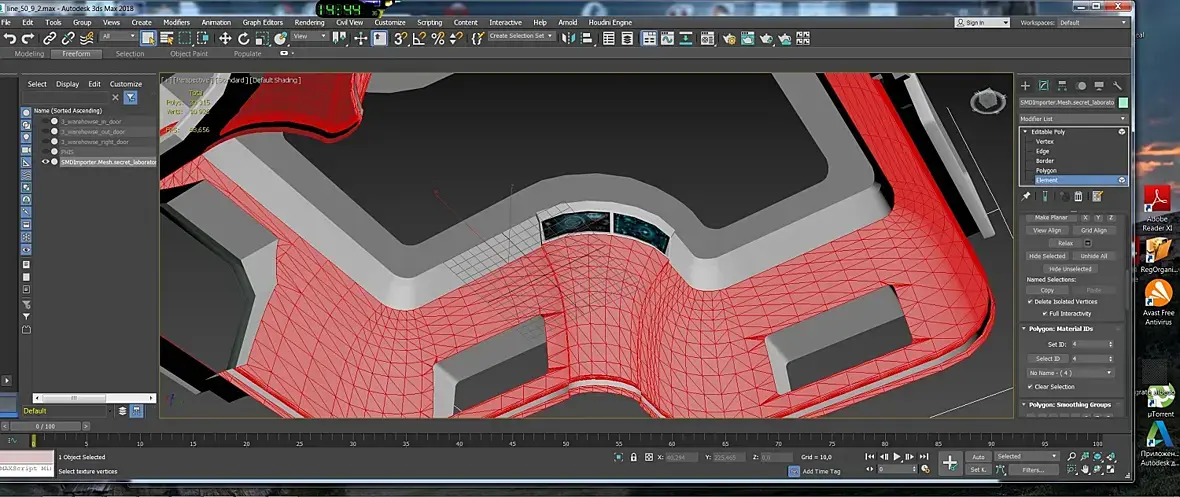Open the Create tab in the command panel
Viewport: 1180px width, 497px height.
click(x=1025, y=86)
